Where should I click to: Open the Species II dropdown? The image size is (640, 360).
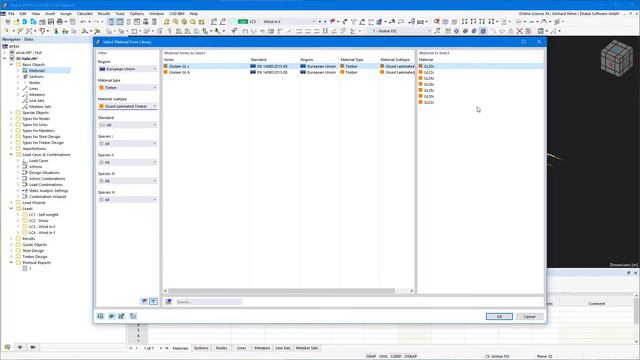pos(127,162)
